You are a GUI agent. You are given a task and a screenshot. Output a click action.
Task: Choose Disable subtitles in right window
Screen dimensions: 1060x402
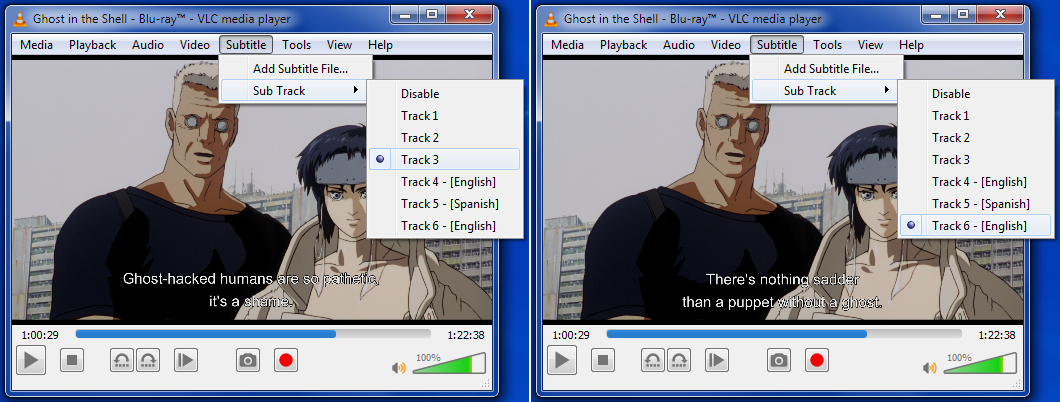tap(975, 94)
